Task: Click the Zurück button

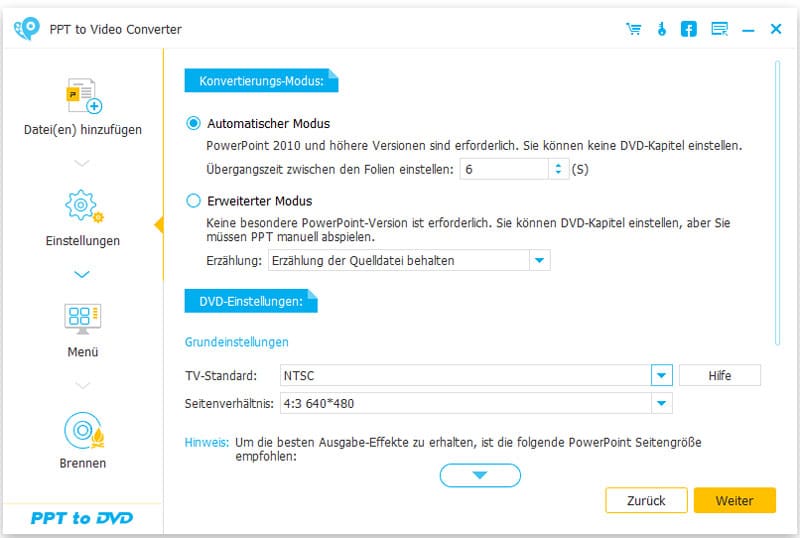Action: [646, 500]
